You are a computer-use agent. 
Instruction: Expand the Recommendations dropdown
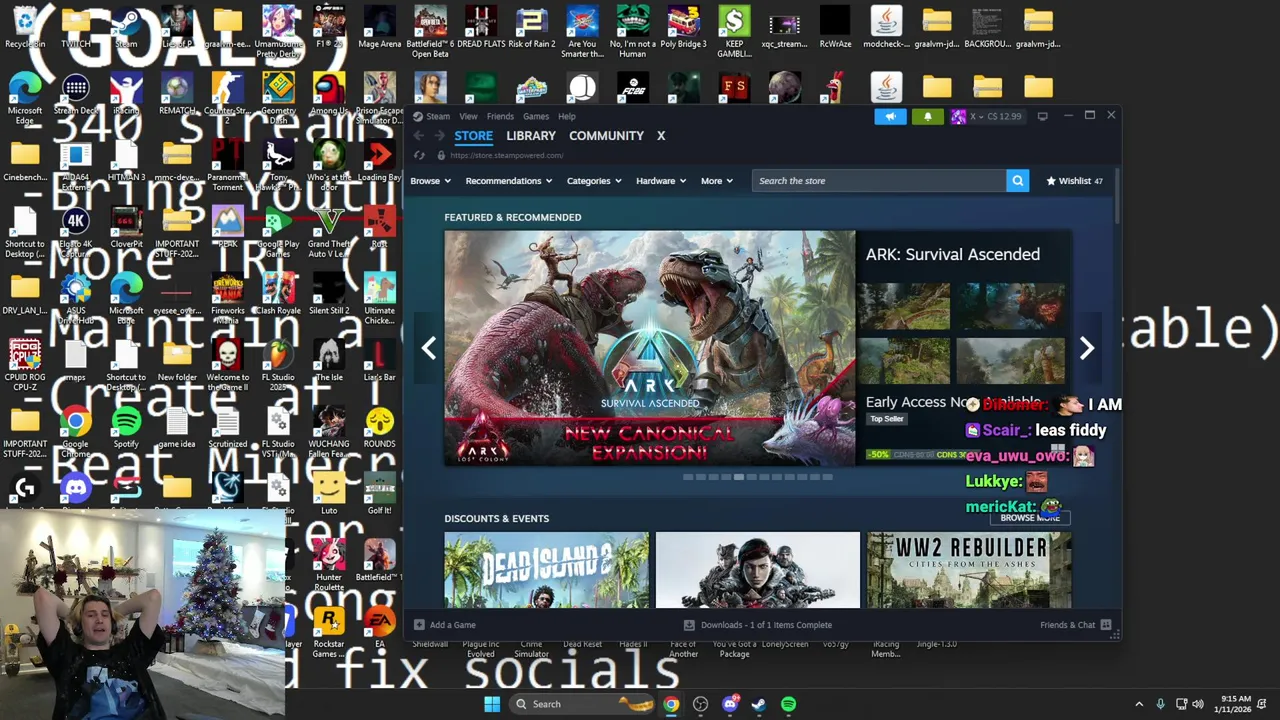point(509,181)
